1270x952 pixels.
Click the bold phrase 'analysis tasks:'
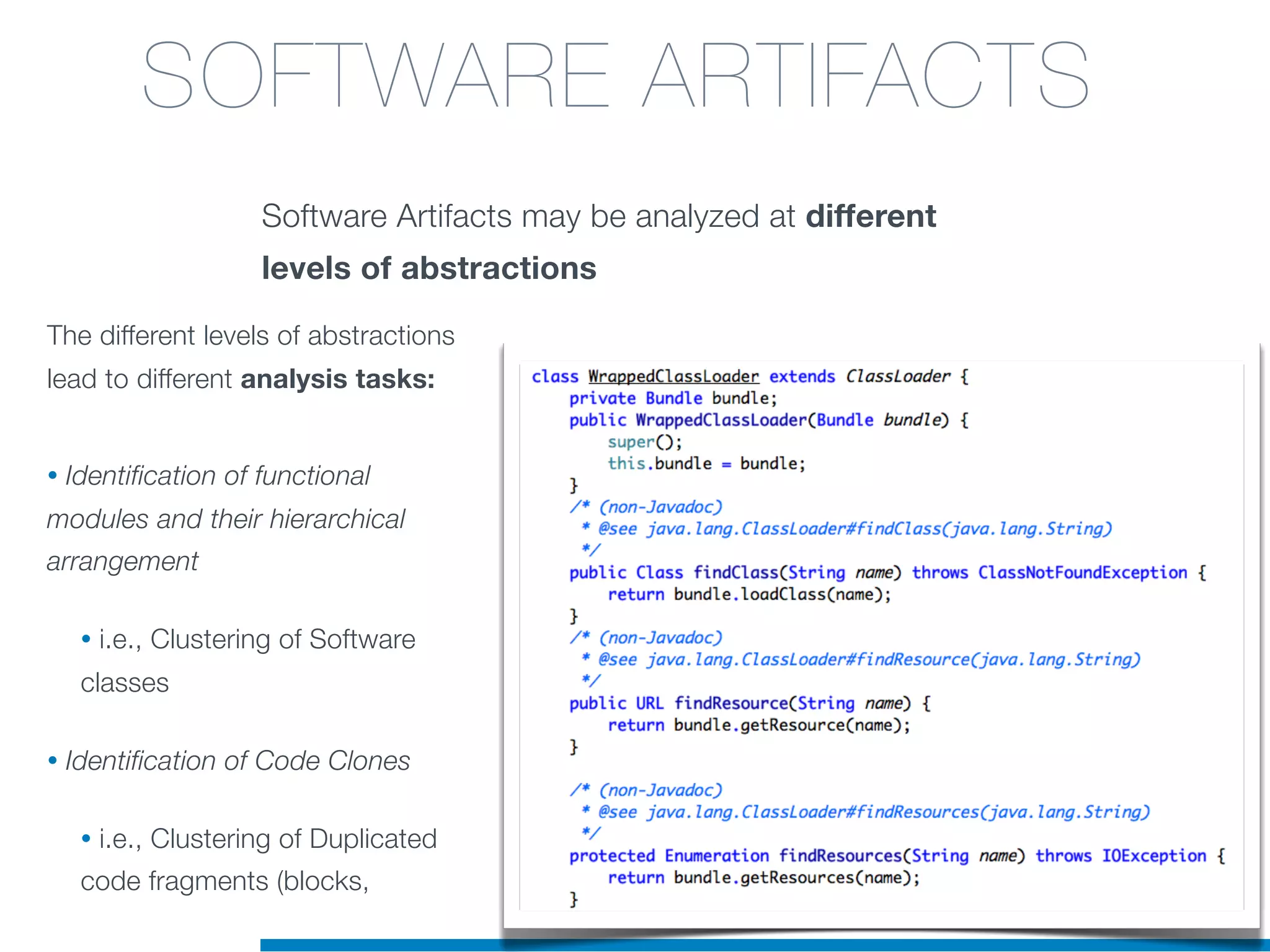pos(338,379)
